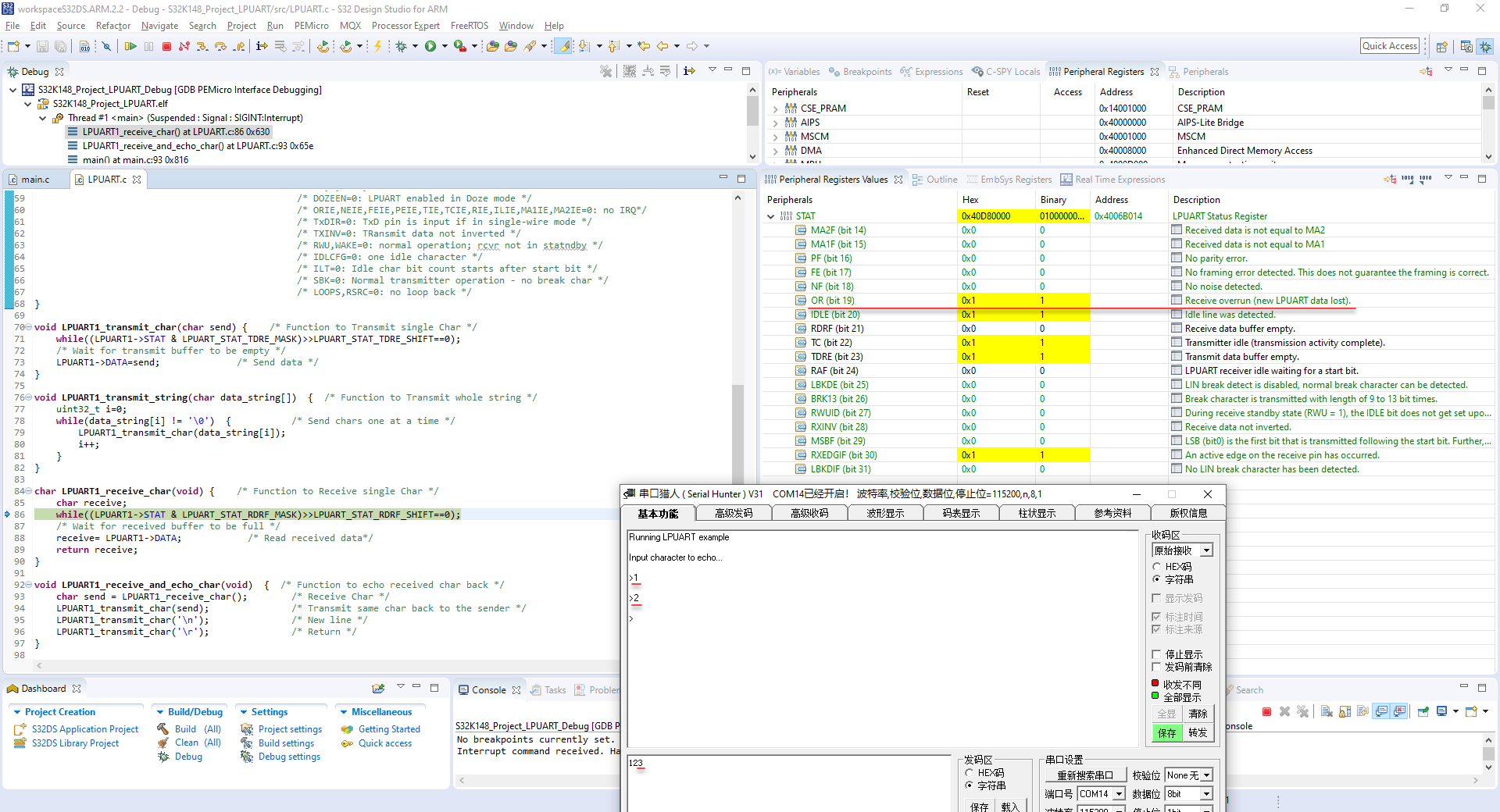Click the Quick Access search field
This screenshot has height=812, width=1500.
click(x=1389, y=46)
